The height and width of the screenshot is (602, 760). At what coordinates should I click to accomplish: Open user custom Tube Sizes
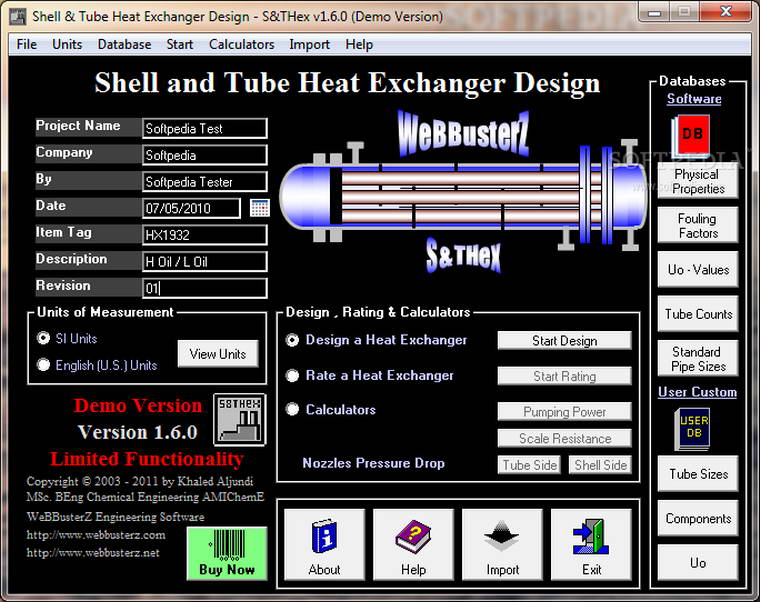click(697, 474)
